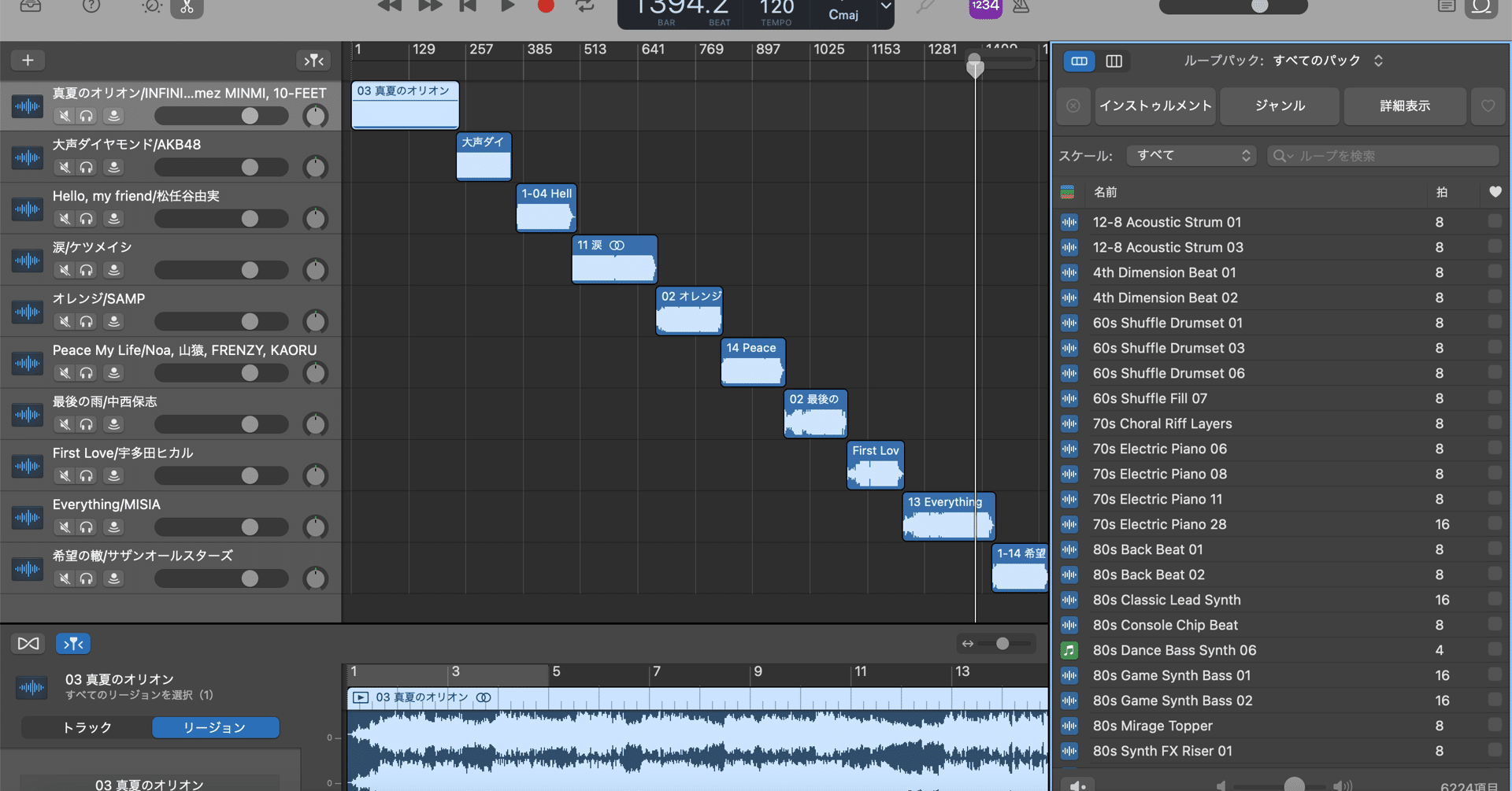The image size is (1512, 791).
Task: Favorite the 70s Electric Piano 06 loop checkbox
Action: click(1494, 448)
